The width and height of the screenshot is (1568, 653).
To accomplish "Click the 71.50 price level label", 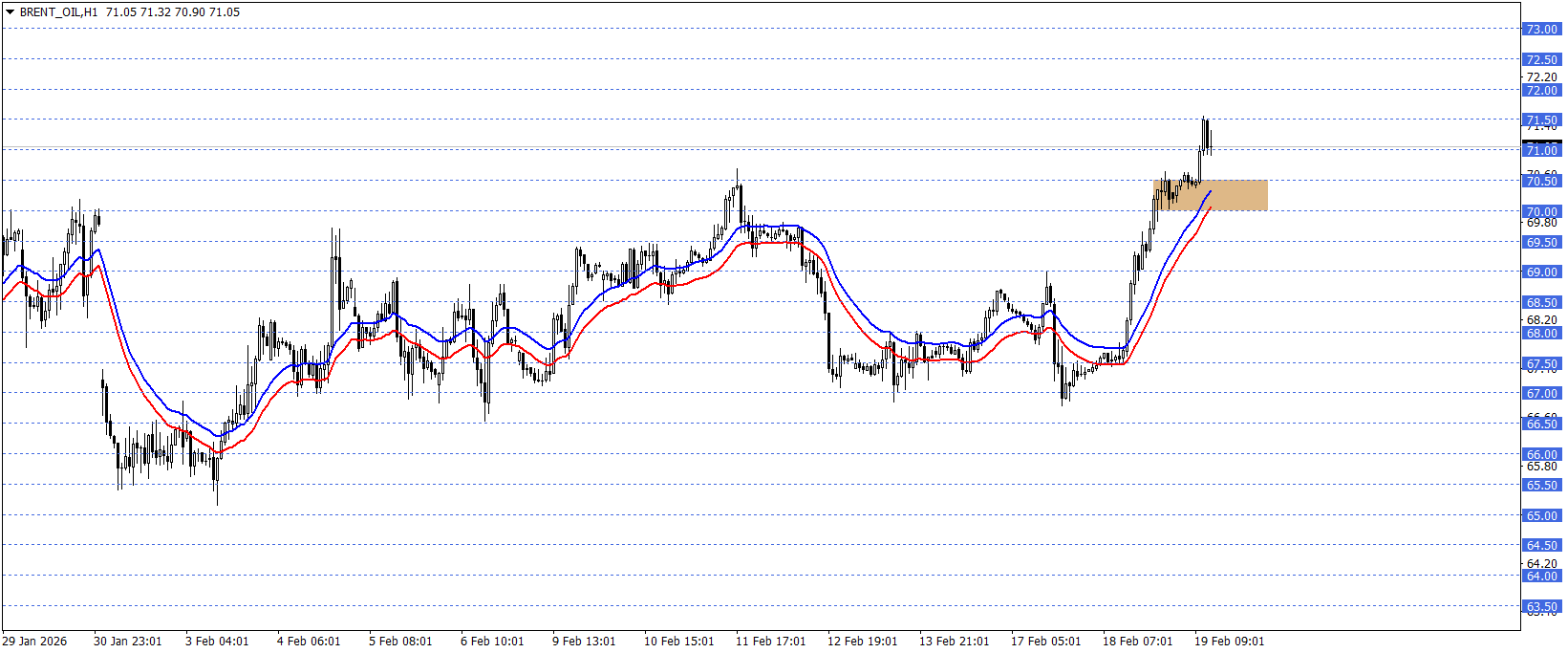I will click(x=1541, y=120).
